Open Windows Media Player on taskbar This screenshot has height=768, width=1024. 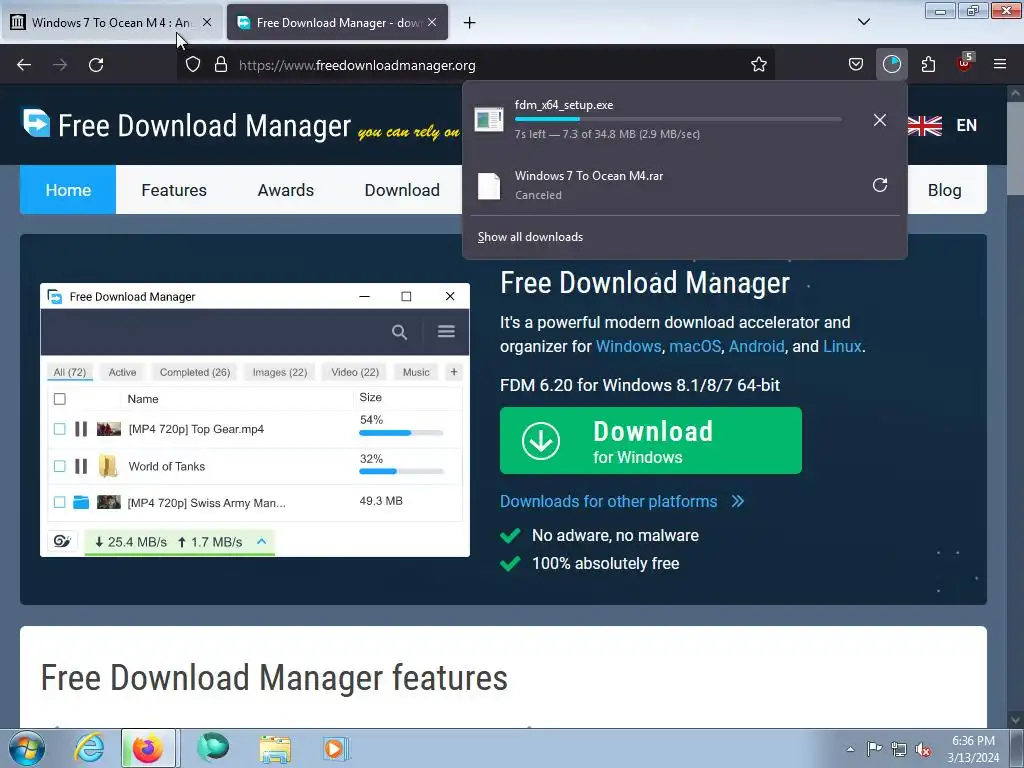click(x=336, y=748)
